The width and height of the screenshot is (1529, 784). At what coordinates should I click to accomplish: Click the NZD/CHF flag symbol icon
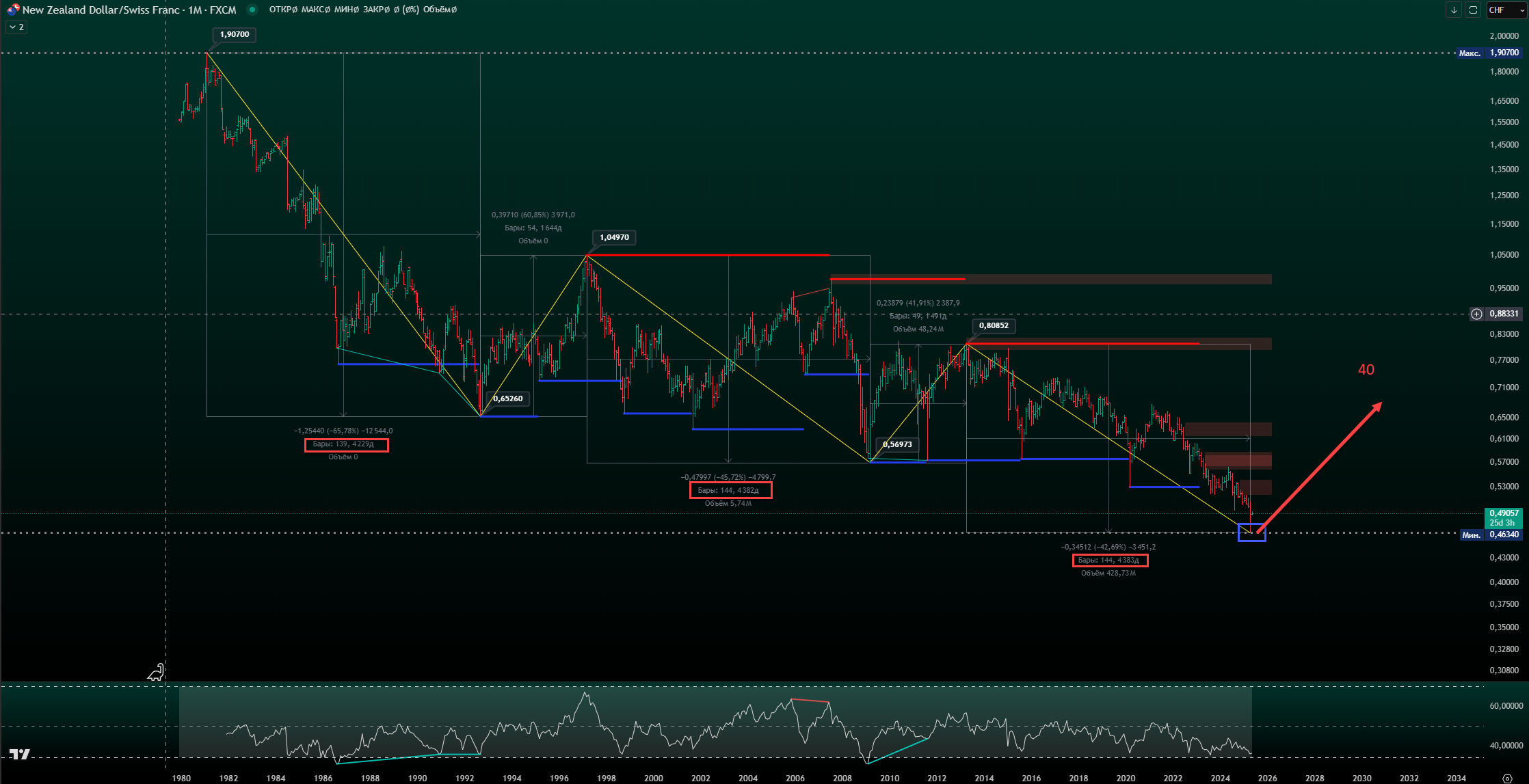[13, 10]
